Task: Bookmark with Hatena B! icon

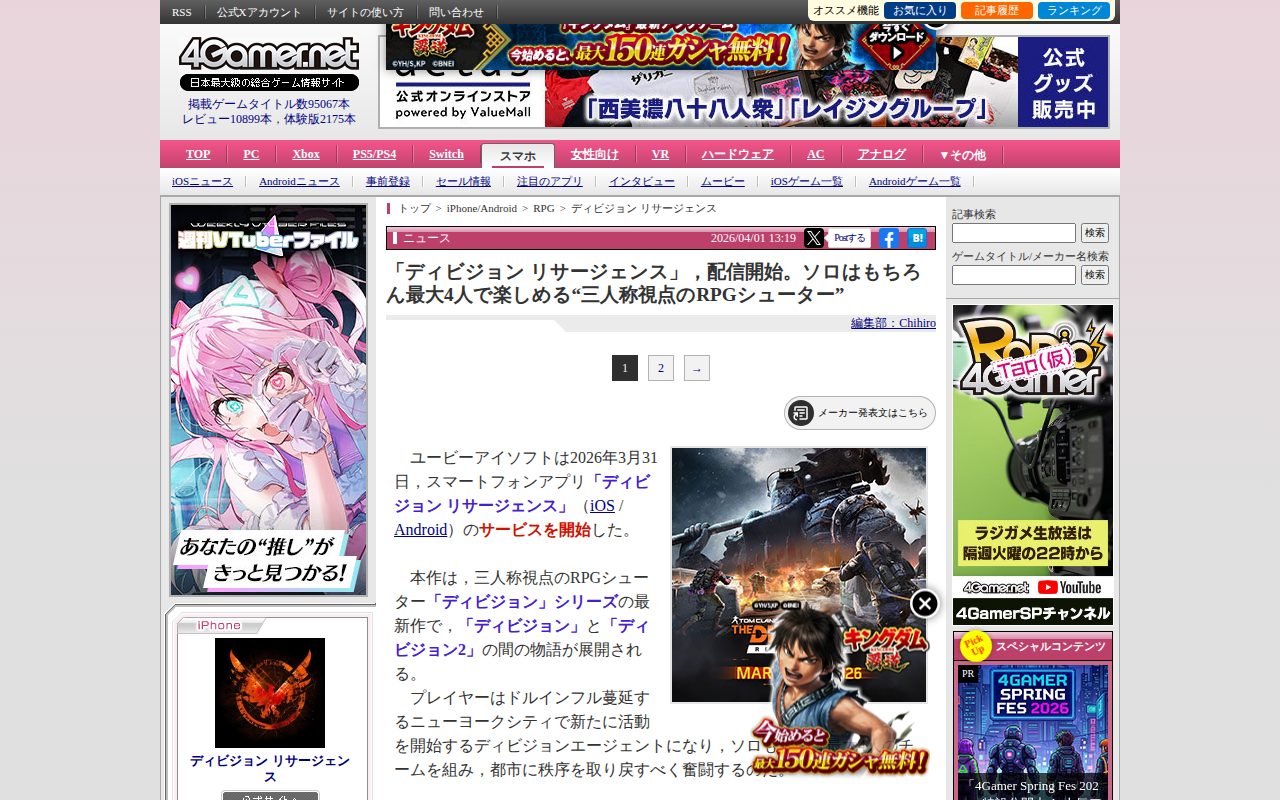Action: pyautogui.click(x=917, y=238)
